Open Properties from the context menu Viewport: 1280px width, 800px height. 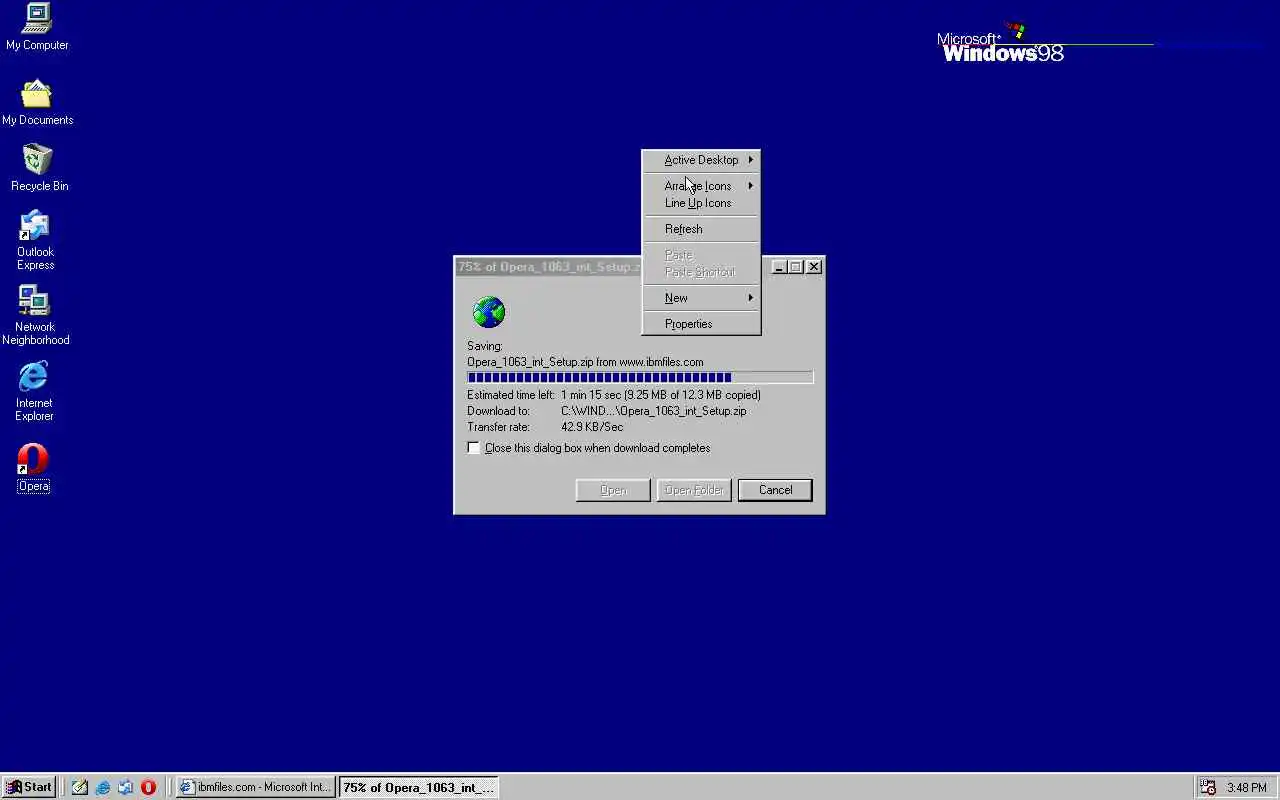click(x=701, y=324)
